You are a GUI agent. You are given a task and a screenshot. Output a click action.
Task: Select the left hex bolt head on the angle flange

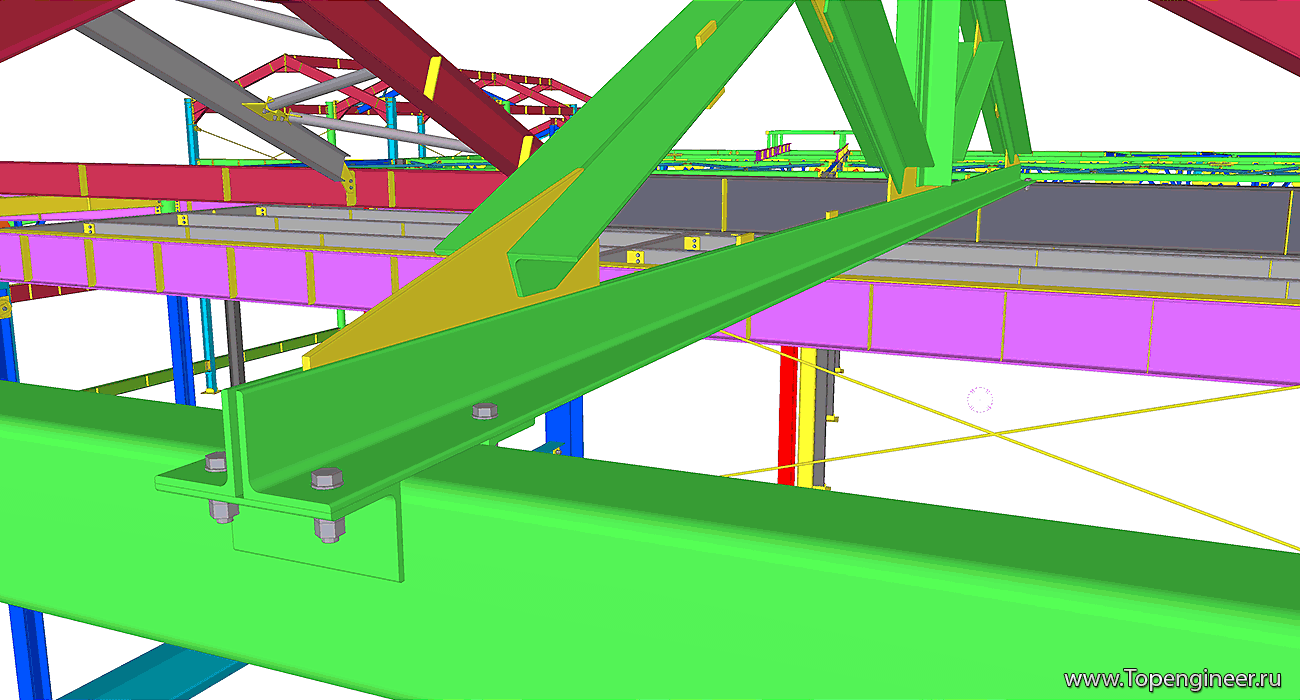point(217,461)
